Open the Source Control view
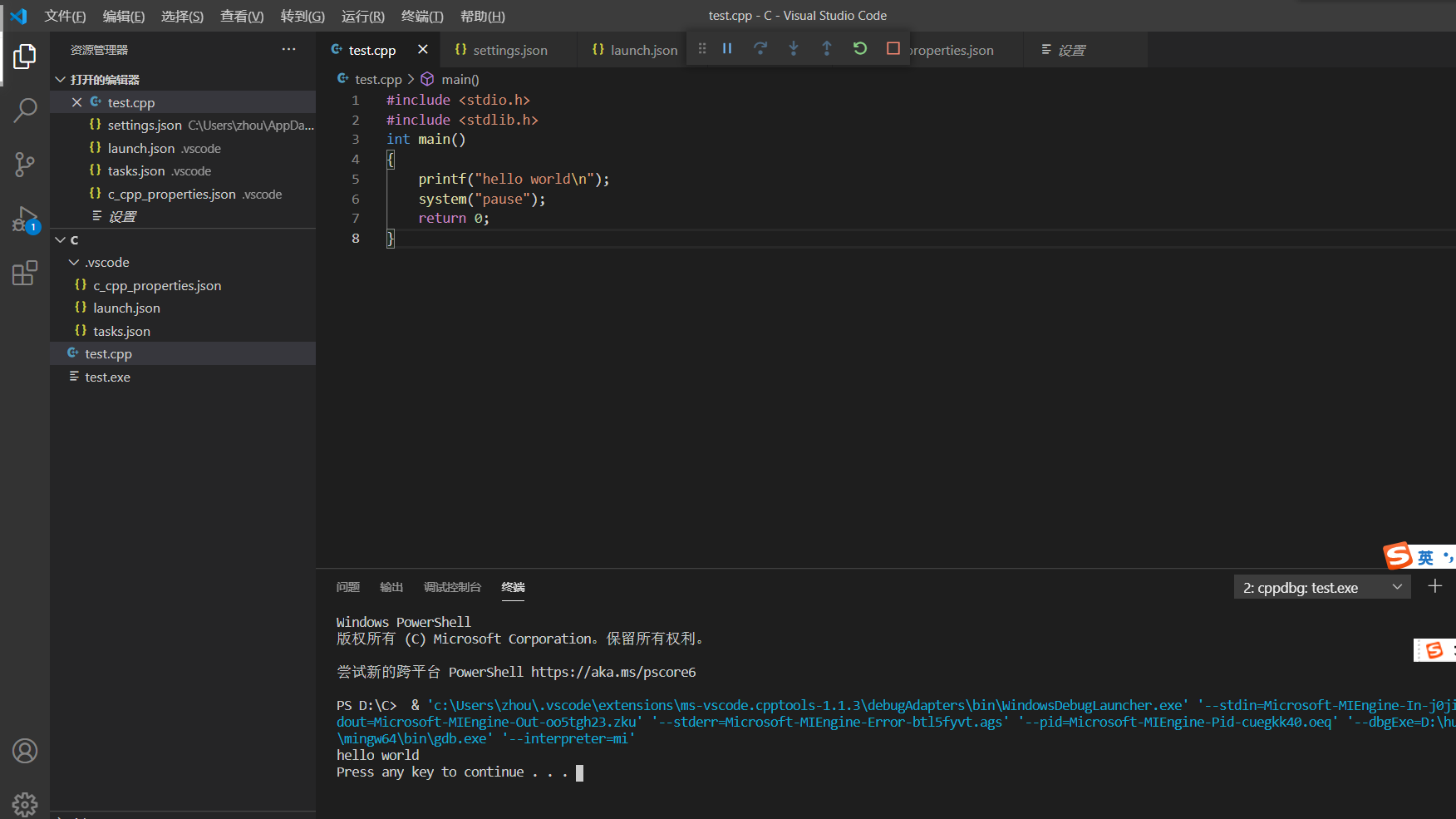Viewport: 1456px width, 819px height. 25,164
